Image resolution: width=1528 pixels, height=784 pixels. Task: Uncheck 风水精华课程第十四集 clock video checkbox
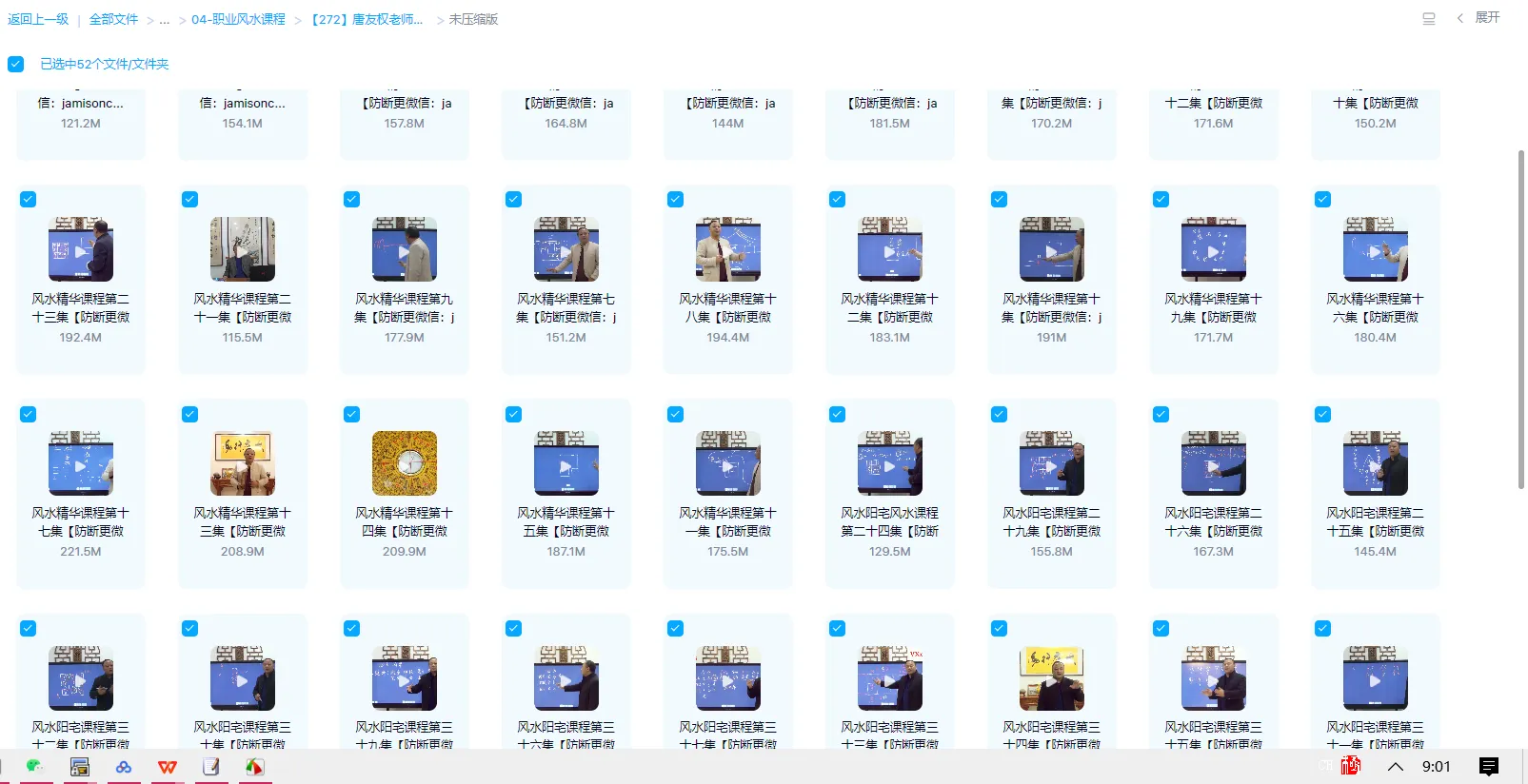coord(352,414)
